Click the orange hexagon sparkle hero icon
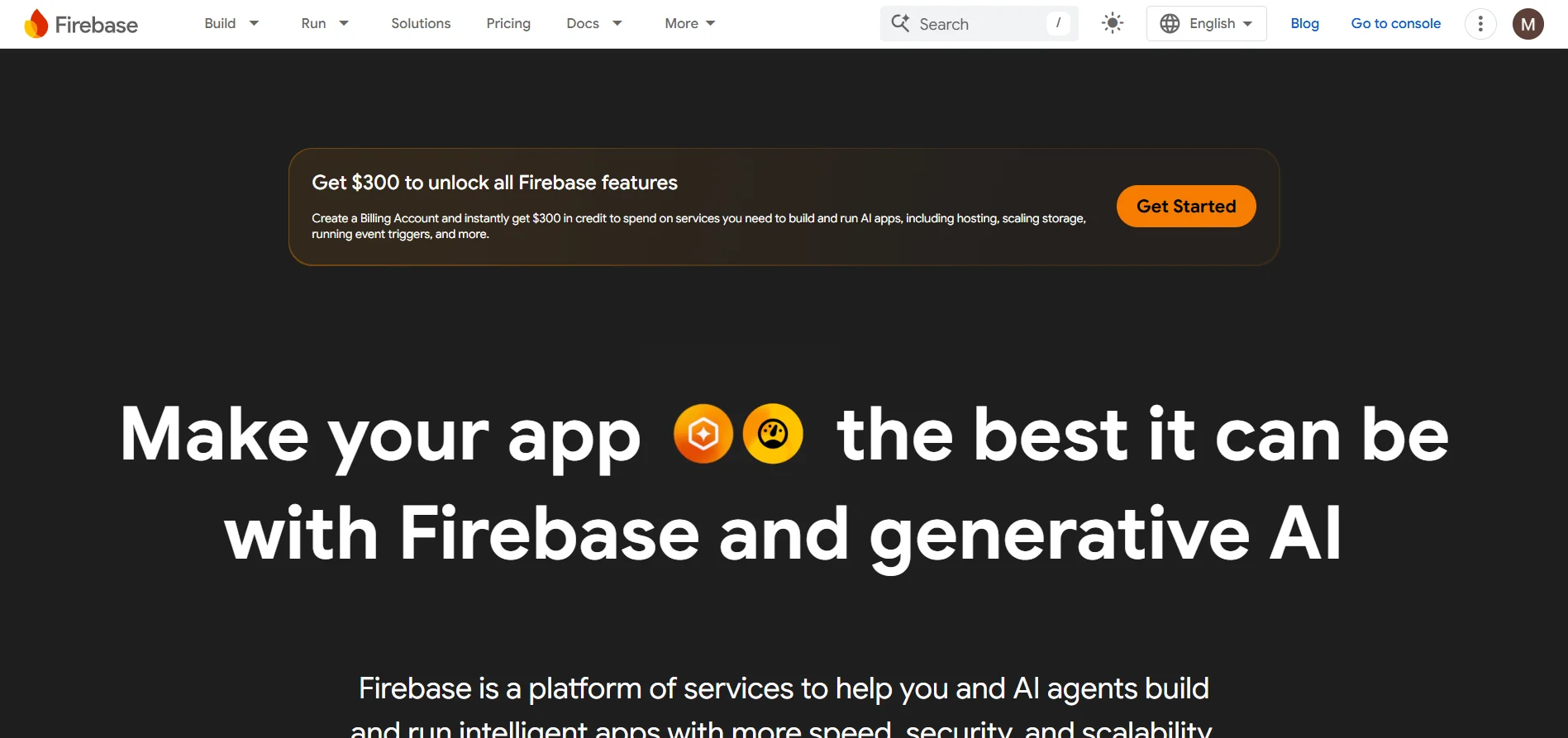The height and width of the screenshot is (738, 1568). [703, 434]
